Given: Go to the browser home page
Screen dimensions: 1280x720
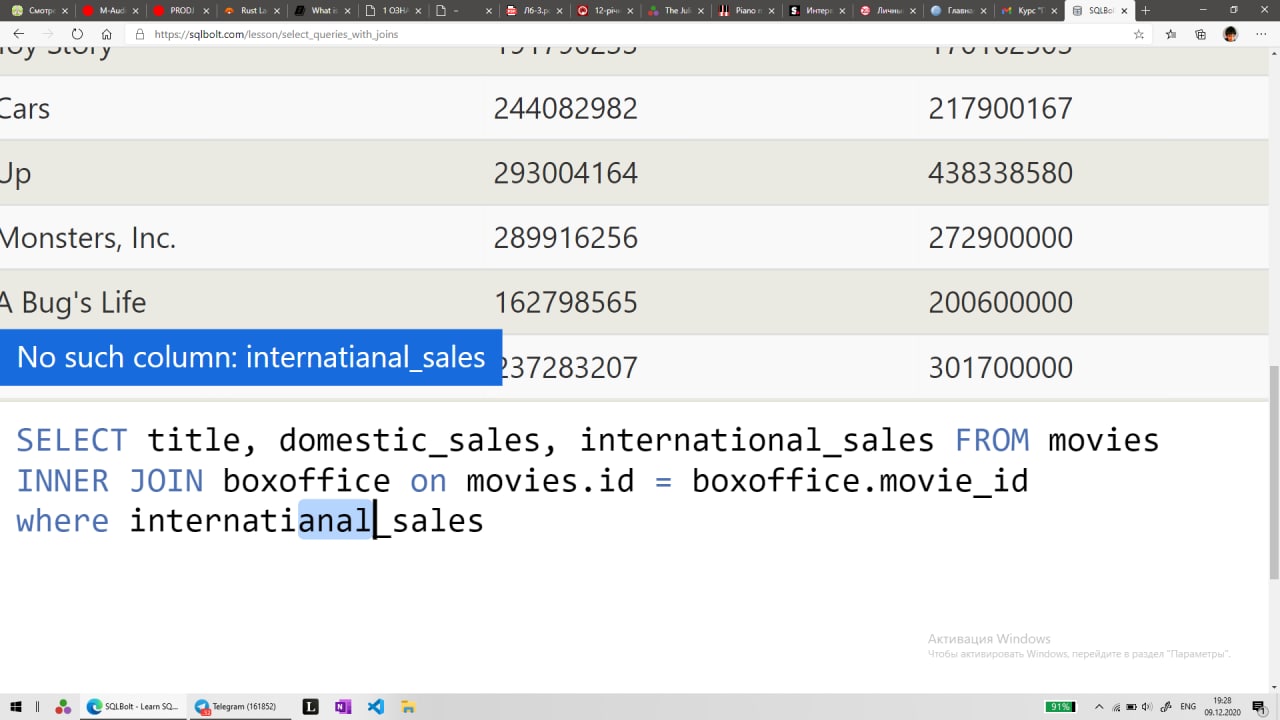Looking at the screenshot, I should [x=107, y=34].
